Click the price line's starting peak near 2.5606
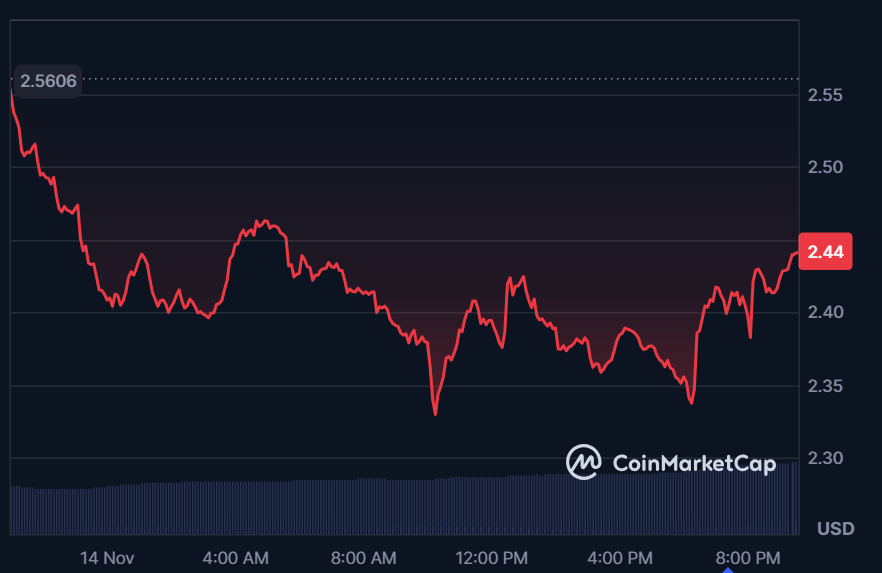Viewport: 882px width, 573px height. pos(12,92)
